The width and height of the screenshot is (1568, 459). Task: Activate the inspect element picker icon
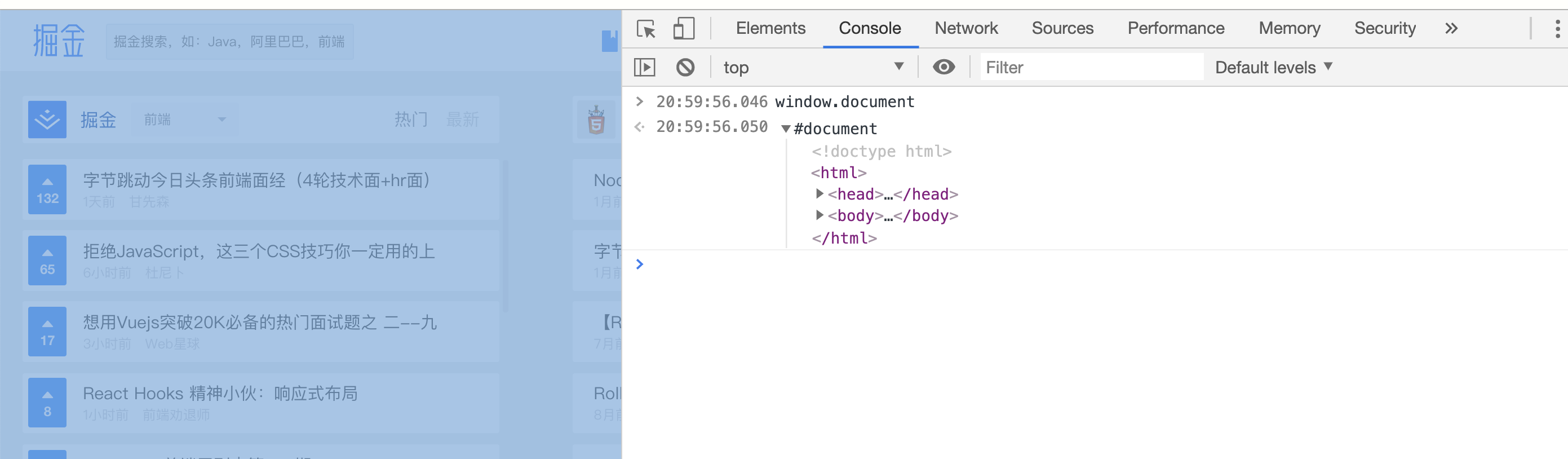point(646,29)
